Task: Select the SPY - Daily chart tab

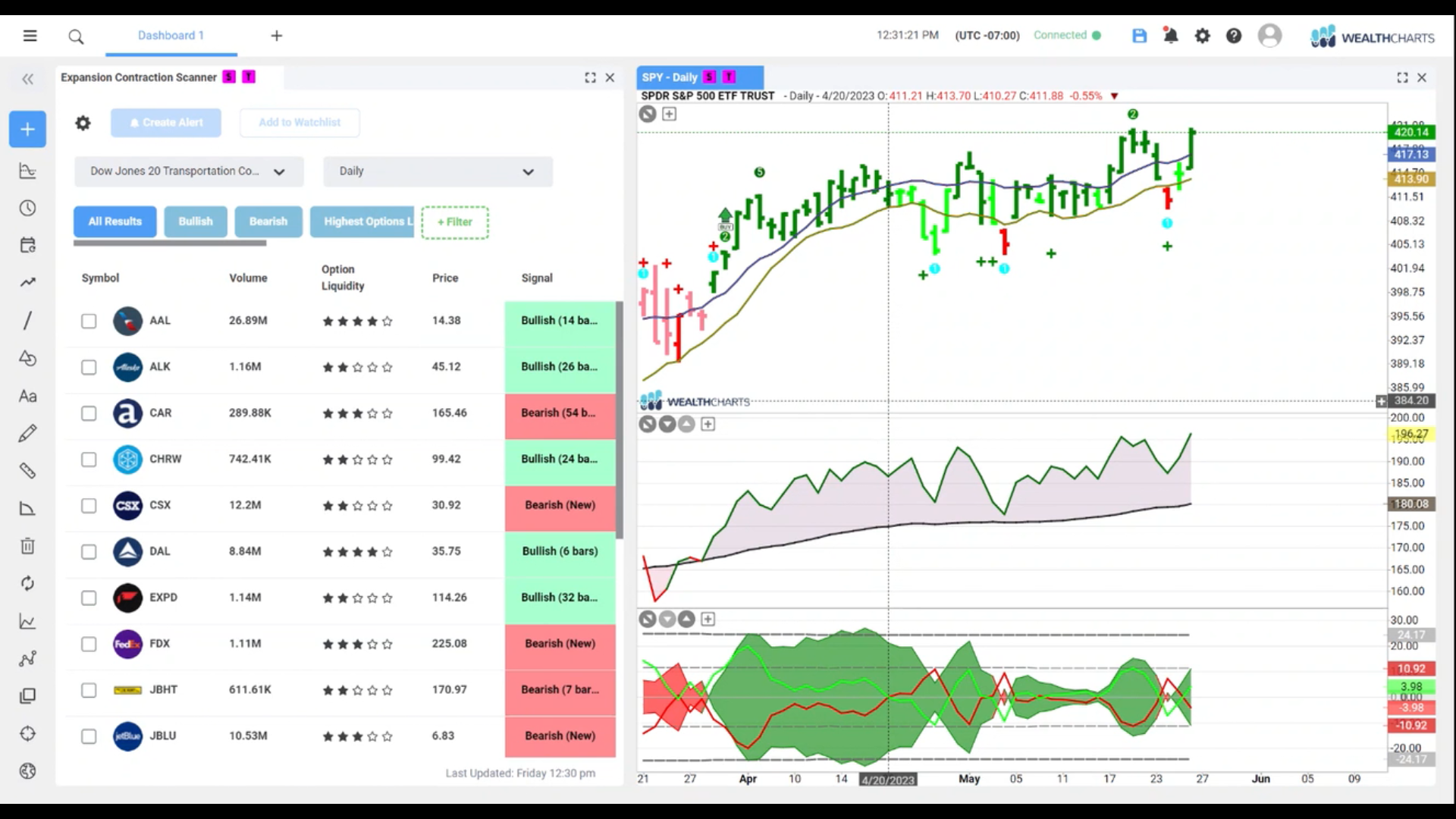Action: [x=700, y=77]
